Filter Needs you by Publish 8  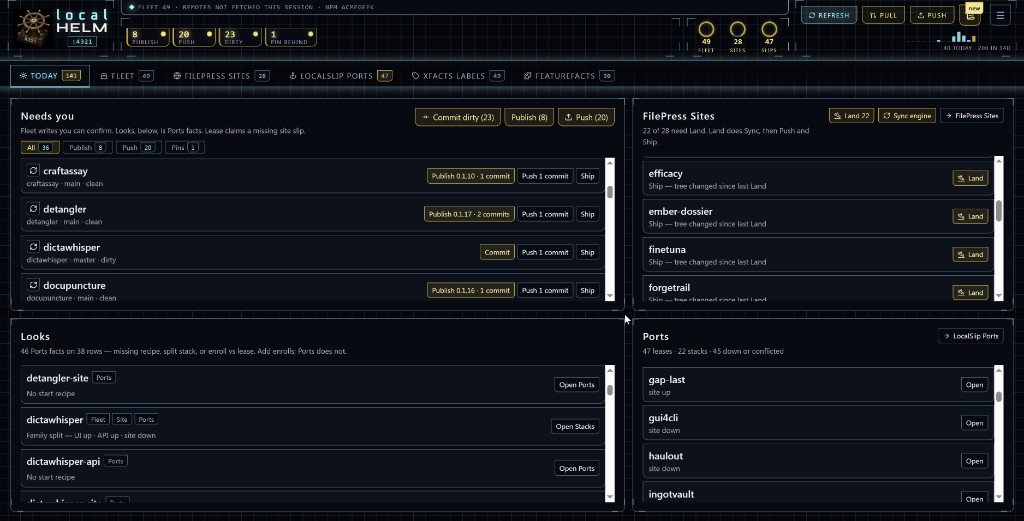(87, 148)
